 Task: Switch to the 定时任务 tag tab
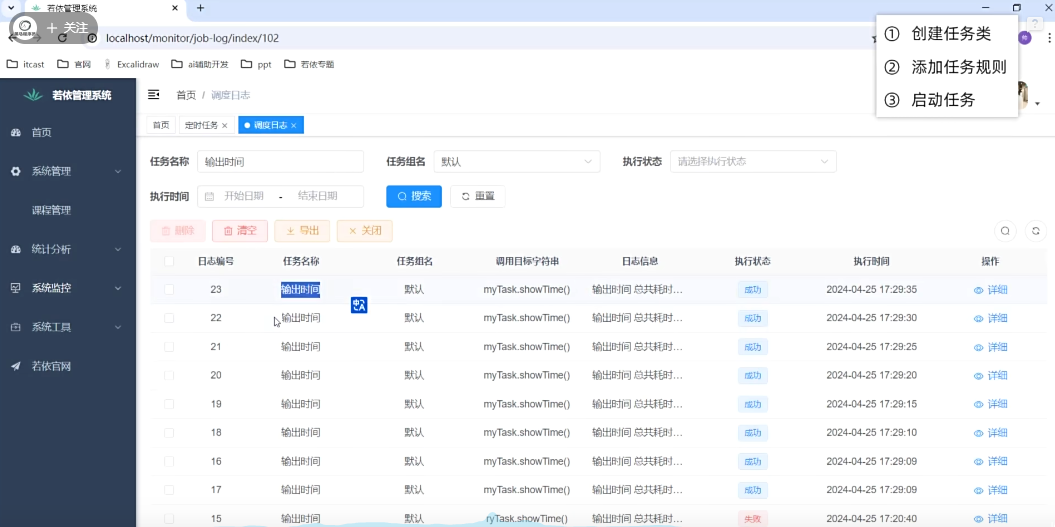202,125
